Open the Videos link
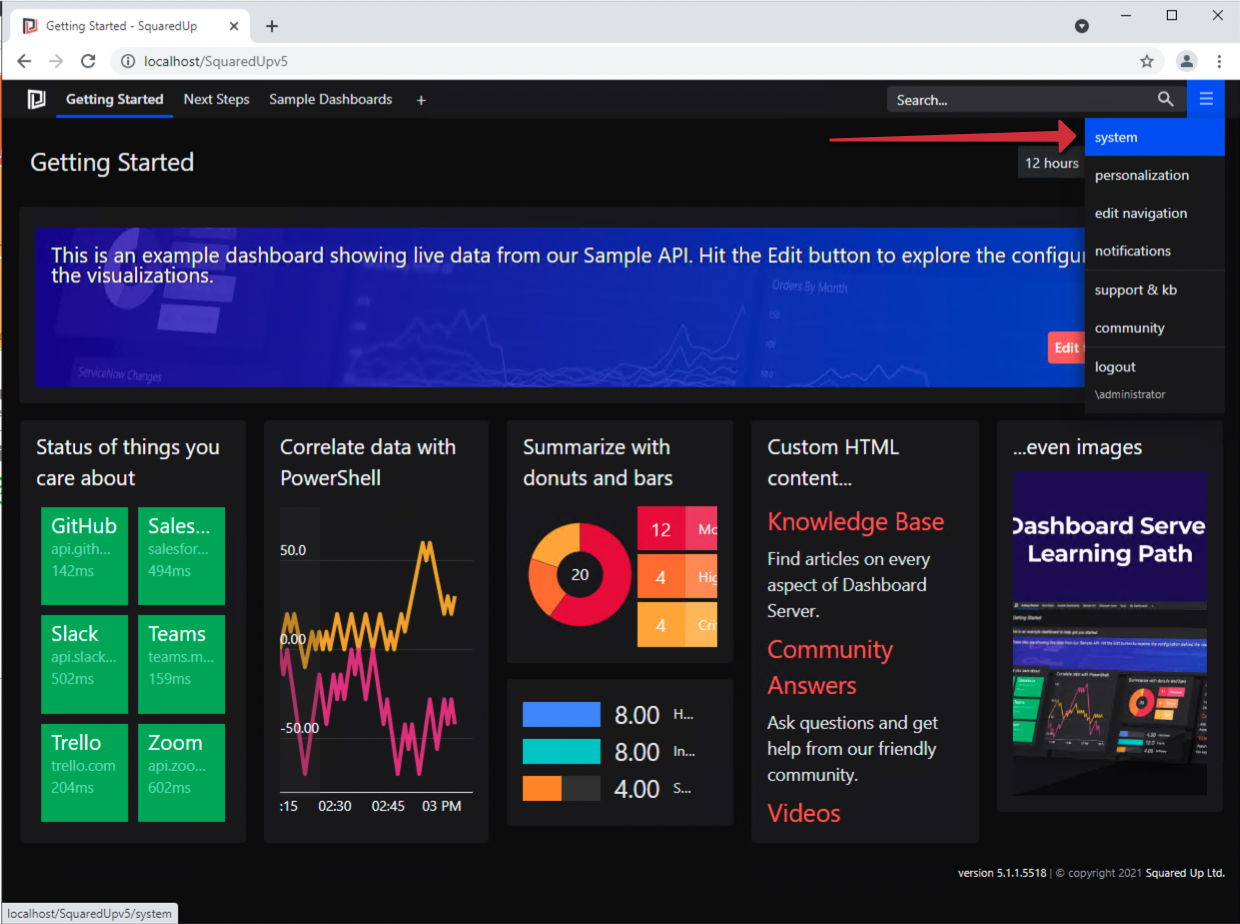The image size is (1240, 924). (x=804, y=813)
